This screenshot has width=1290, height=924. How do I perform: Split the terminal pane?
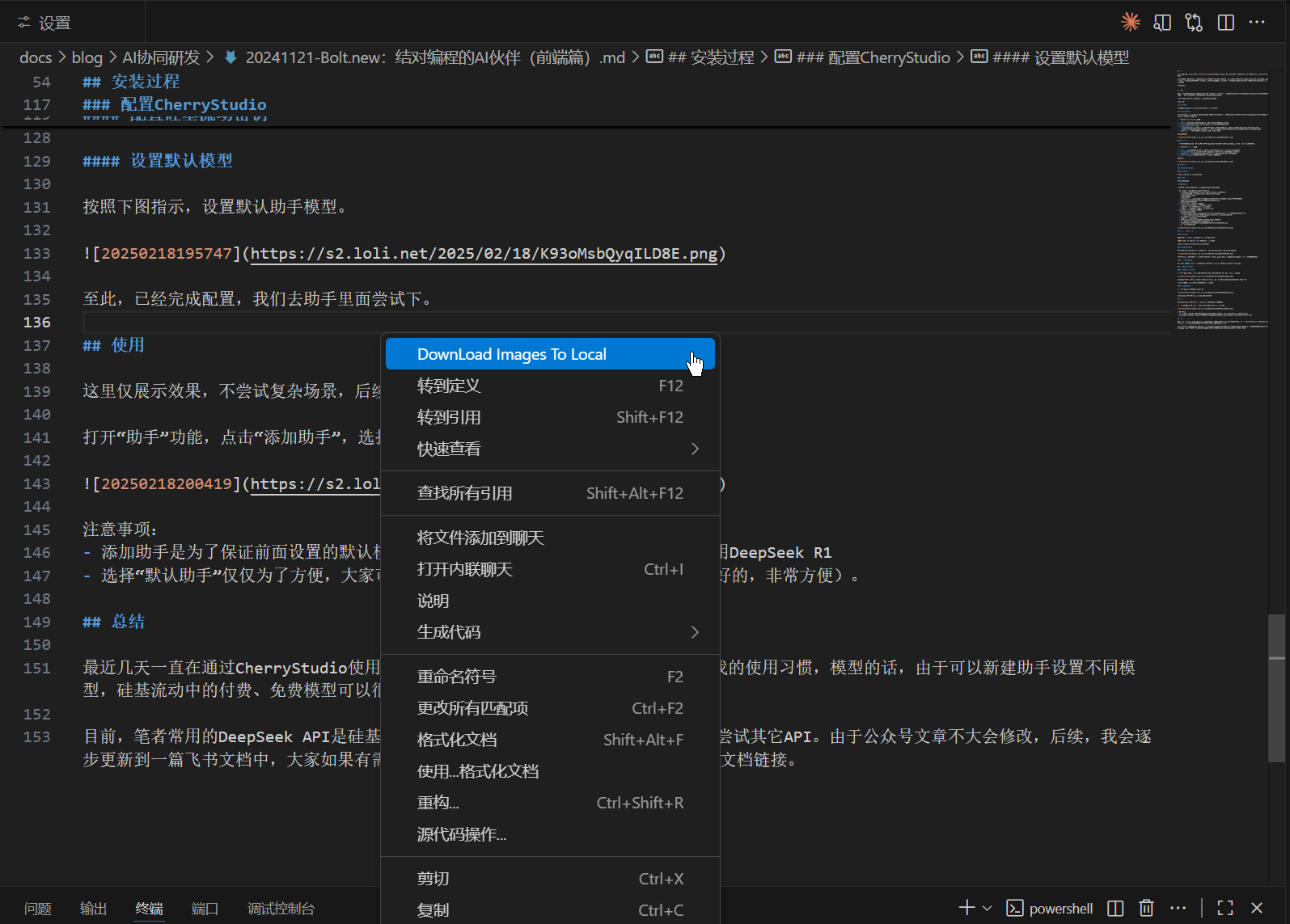[1115, 908]
